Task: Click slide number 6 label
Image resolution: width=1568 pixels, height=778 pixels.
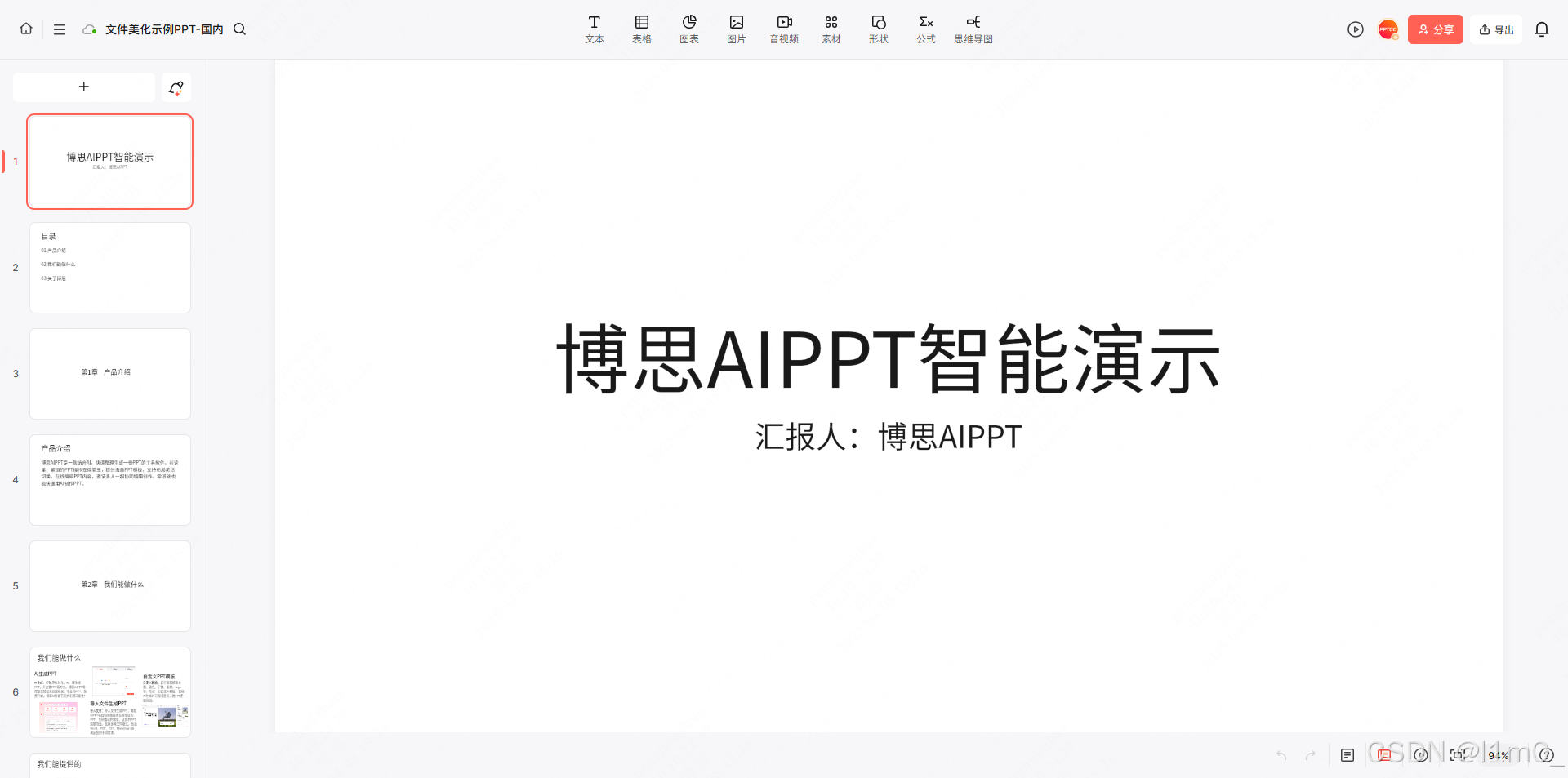Action: pyautogui.click(x=16, y=692)
